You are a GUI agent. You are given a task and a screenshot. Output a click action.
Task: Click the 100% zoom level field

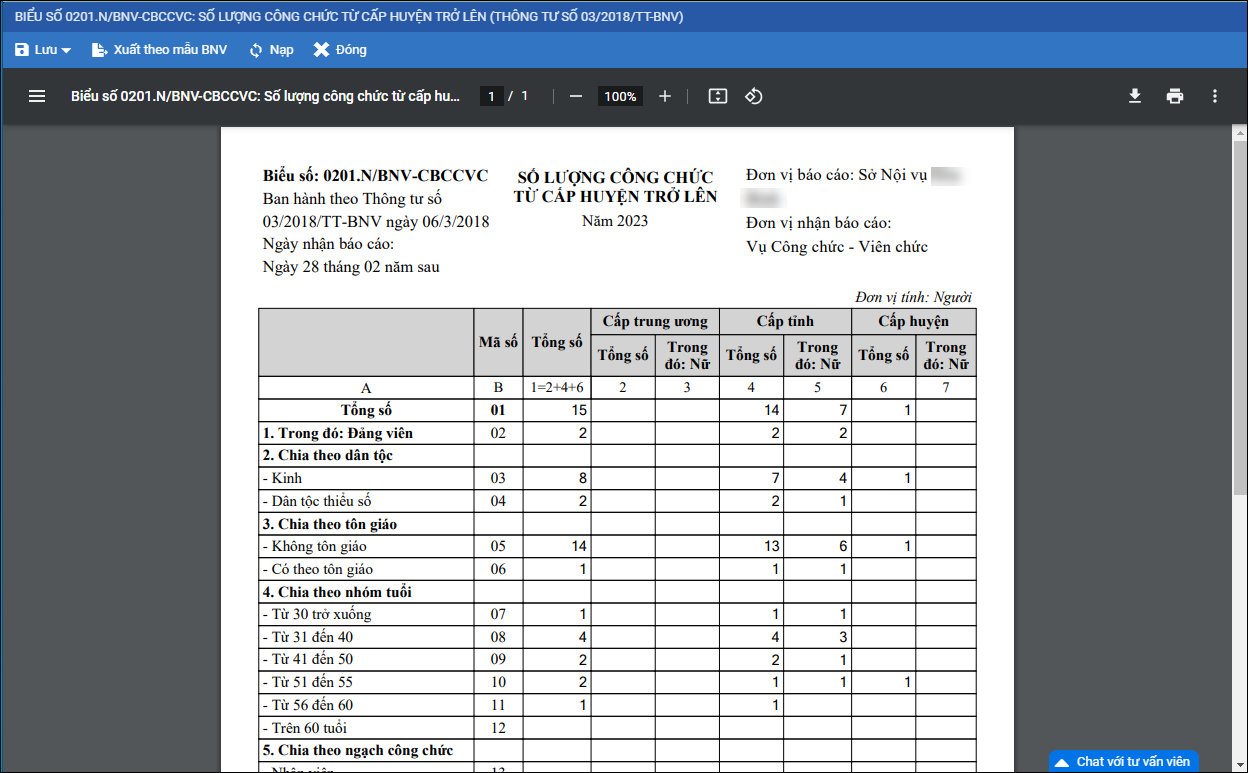(x=620, y=96)
